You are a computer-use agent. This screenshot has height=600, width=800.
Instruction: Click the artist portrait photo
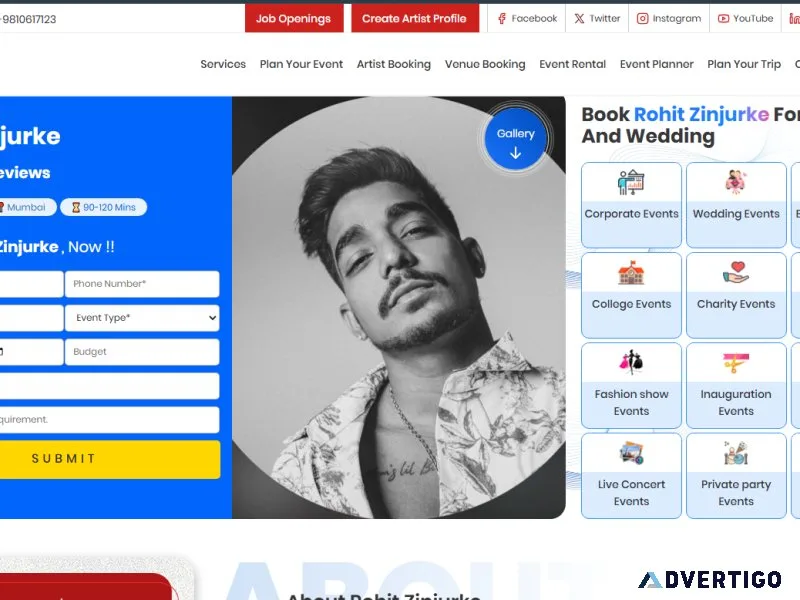tap(398, 308)
